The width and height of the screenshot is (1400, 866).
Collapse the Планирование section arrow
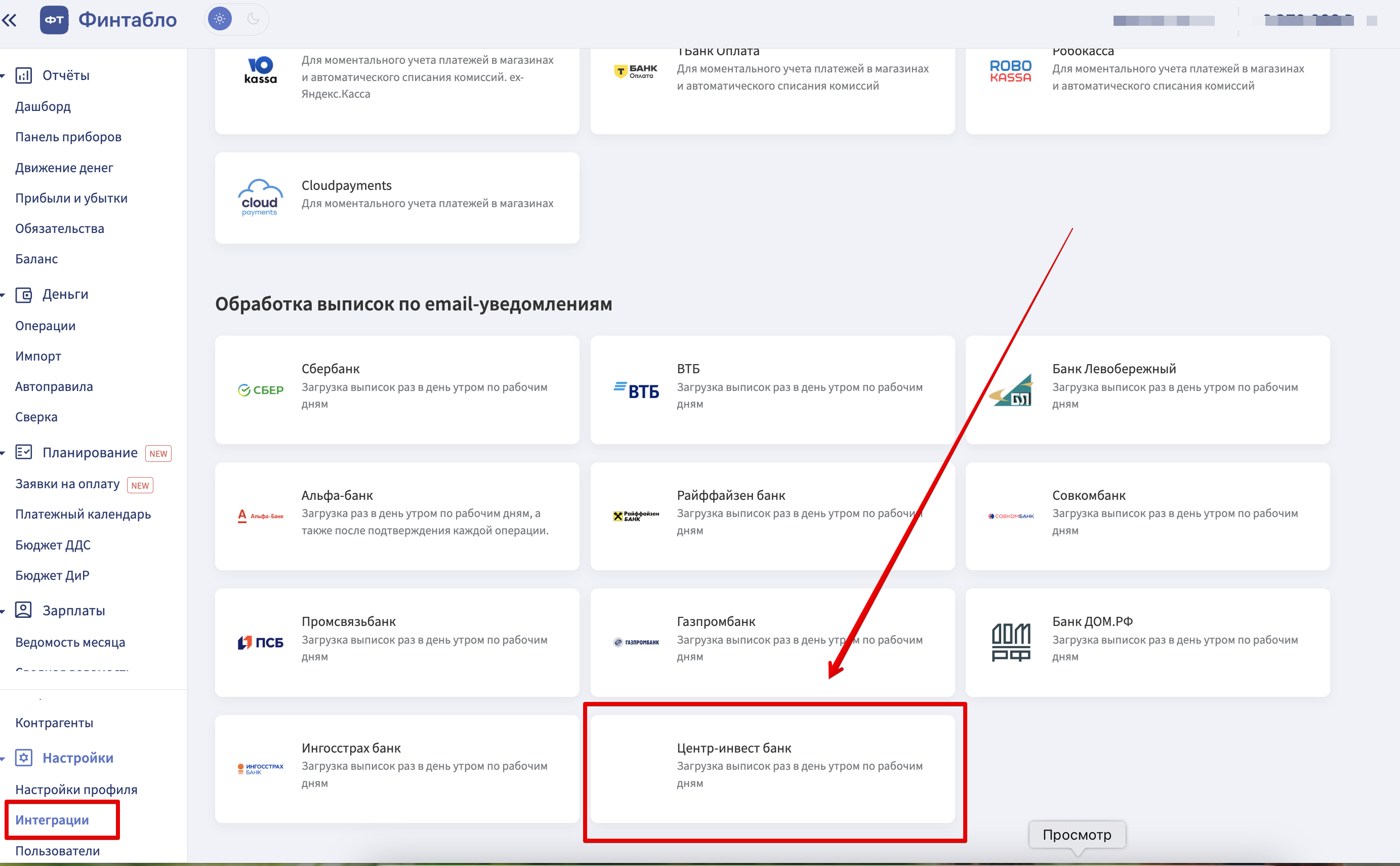3,453
